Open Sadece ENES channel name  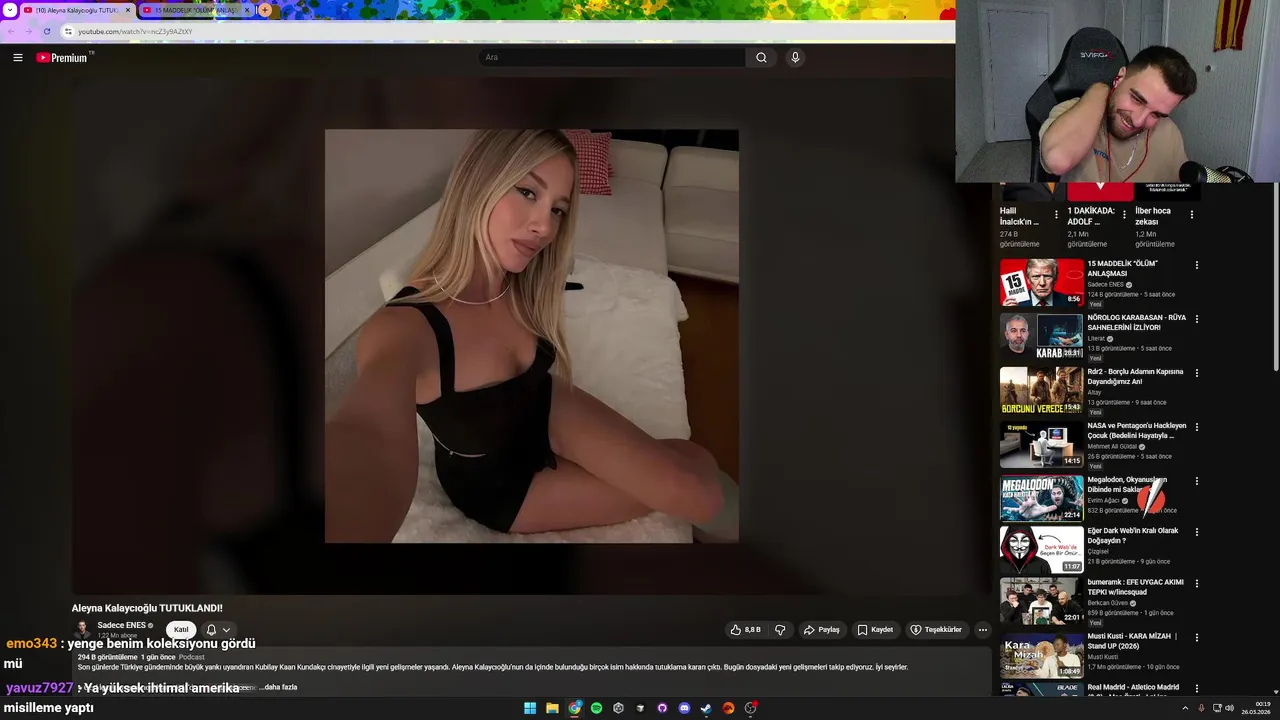pyautogui.click(x=122, y=625)
